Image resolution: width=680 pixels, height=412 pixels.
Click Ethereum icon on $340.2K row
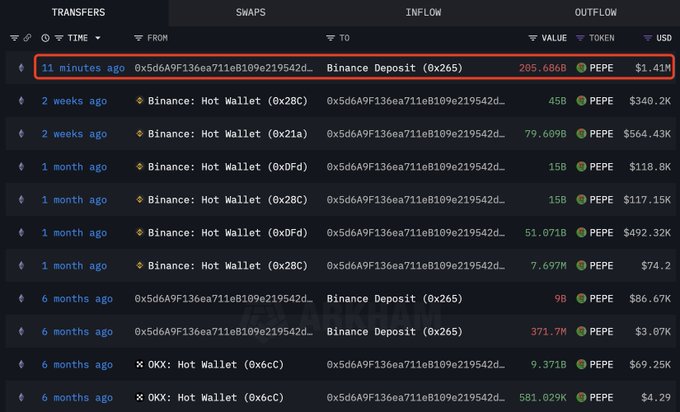point(21,101)
